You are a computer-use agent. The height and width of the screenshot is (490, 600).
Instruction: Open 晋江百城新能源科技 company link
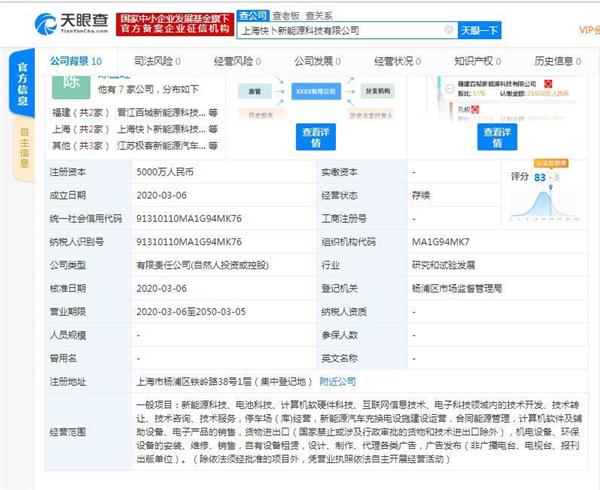[161, 113]
